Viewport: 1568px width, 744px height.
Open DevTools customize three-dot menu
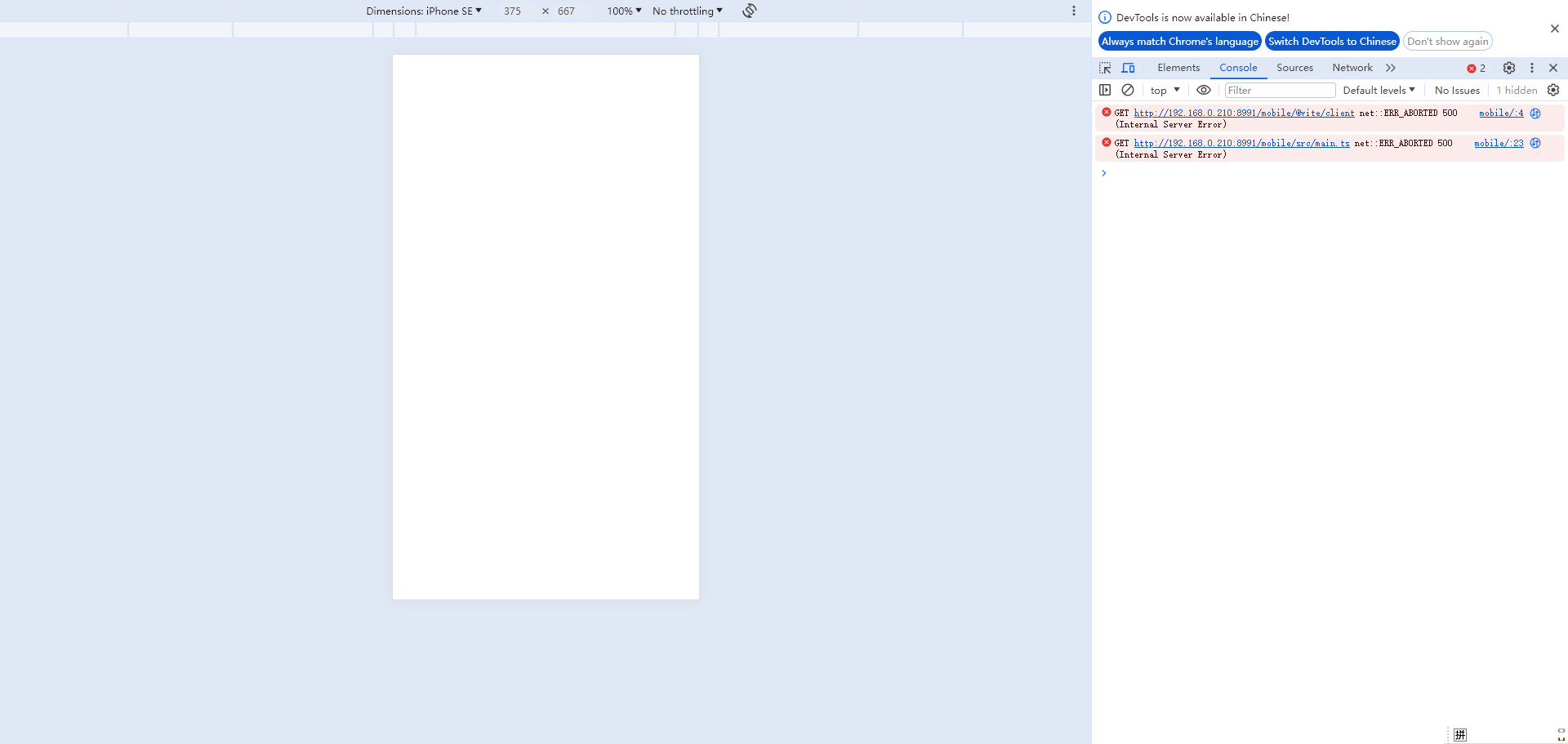click(1532, 68)
